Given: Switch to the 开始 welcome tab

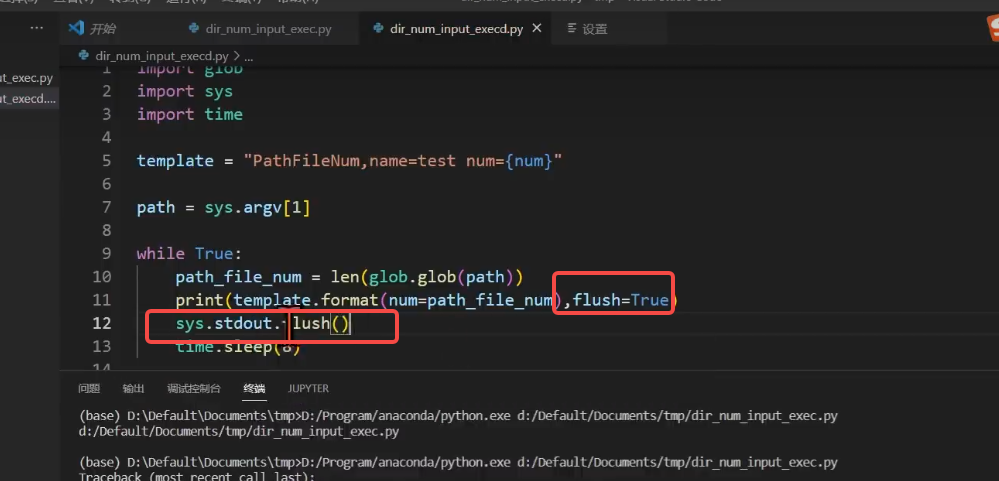Looking at the screenshot, I should (x=102, y=29).
